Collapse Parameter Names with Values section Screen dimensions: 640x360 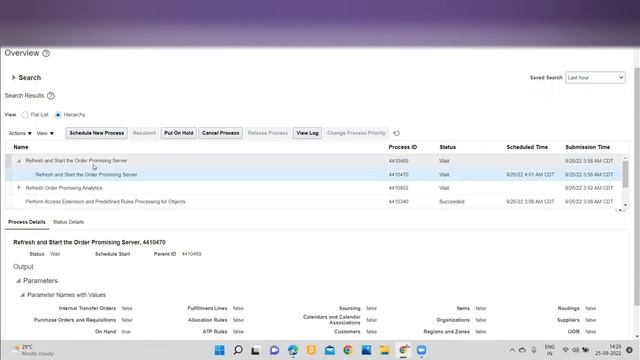point(22,295)
